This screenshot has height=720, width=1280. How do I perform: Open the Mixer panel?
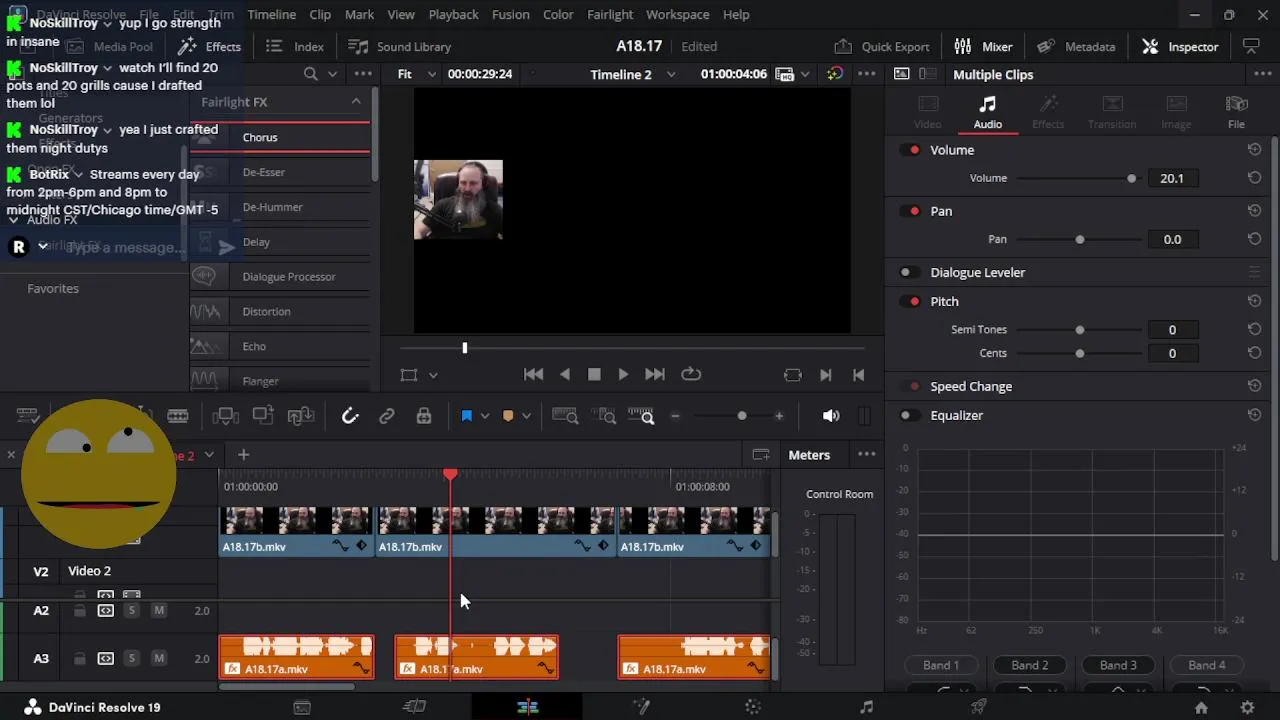click(x=983, y=46)
